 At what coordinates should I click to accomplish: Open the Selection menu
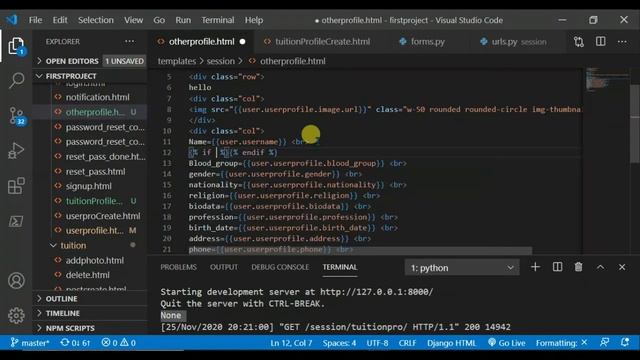click(x=96, y=20)
